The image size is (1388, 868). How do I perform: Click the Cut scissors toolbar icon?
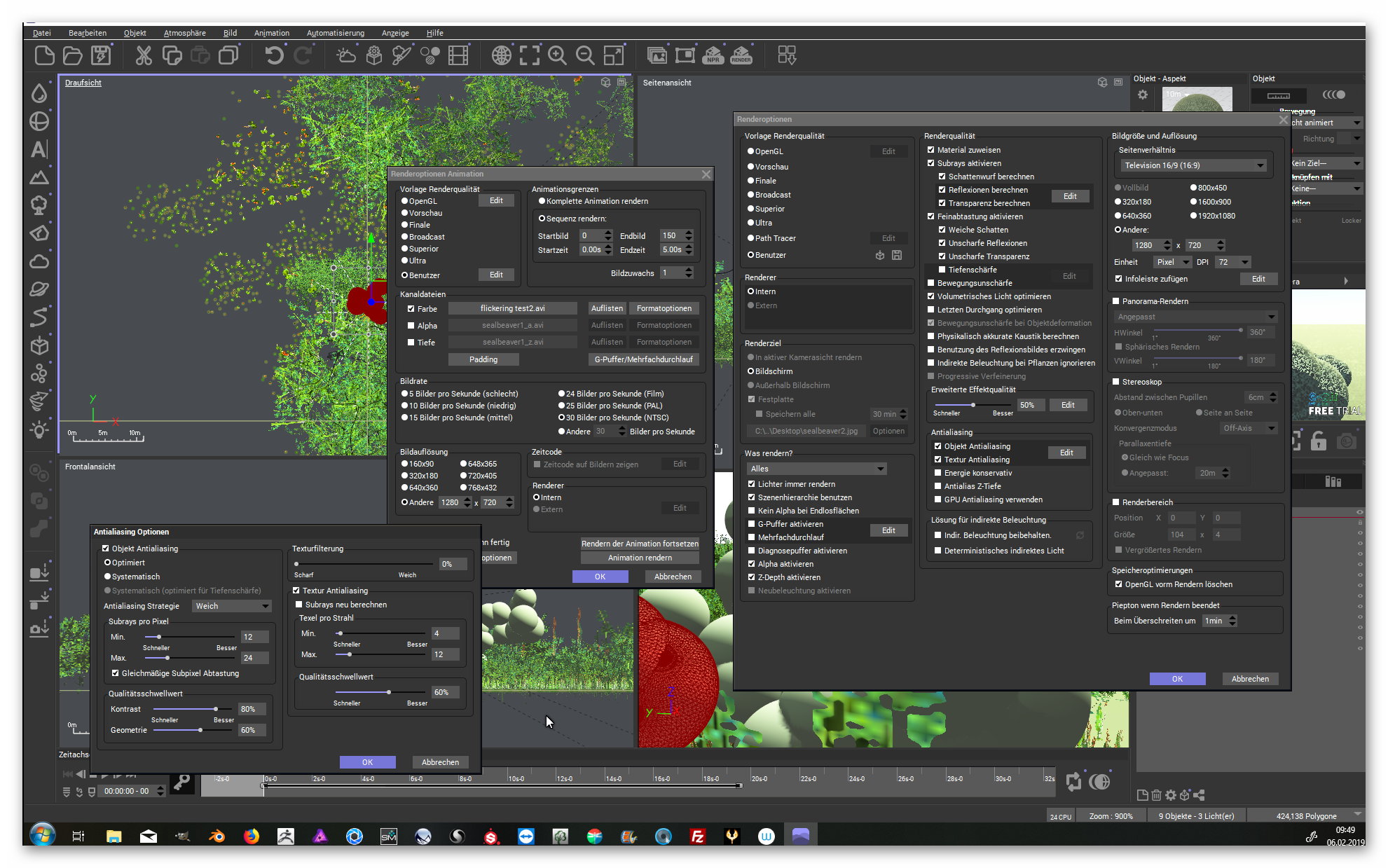[144, 55]
